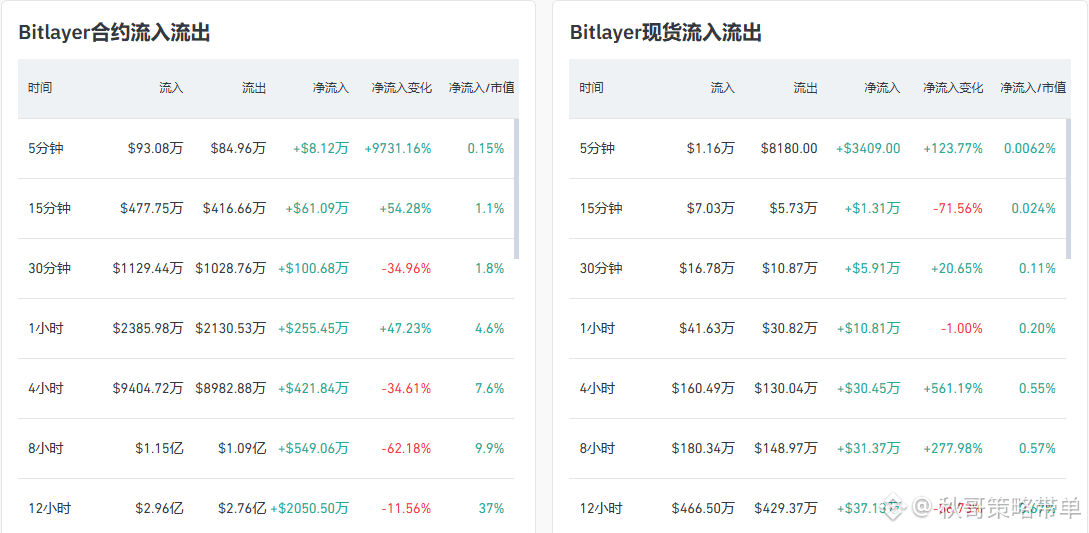Click the +47.23% change value

406,329
